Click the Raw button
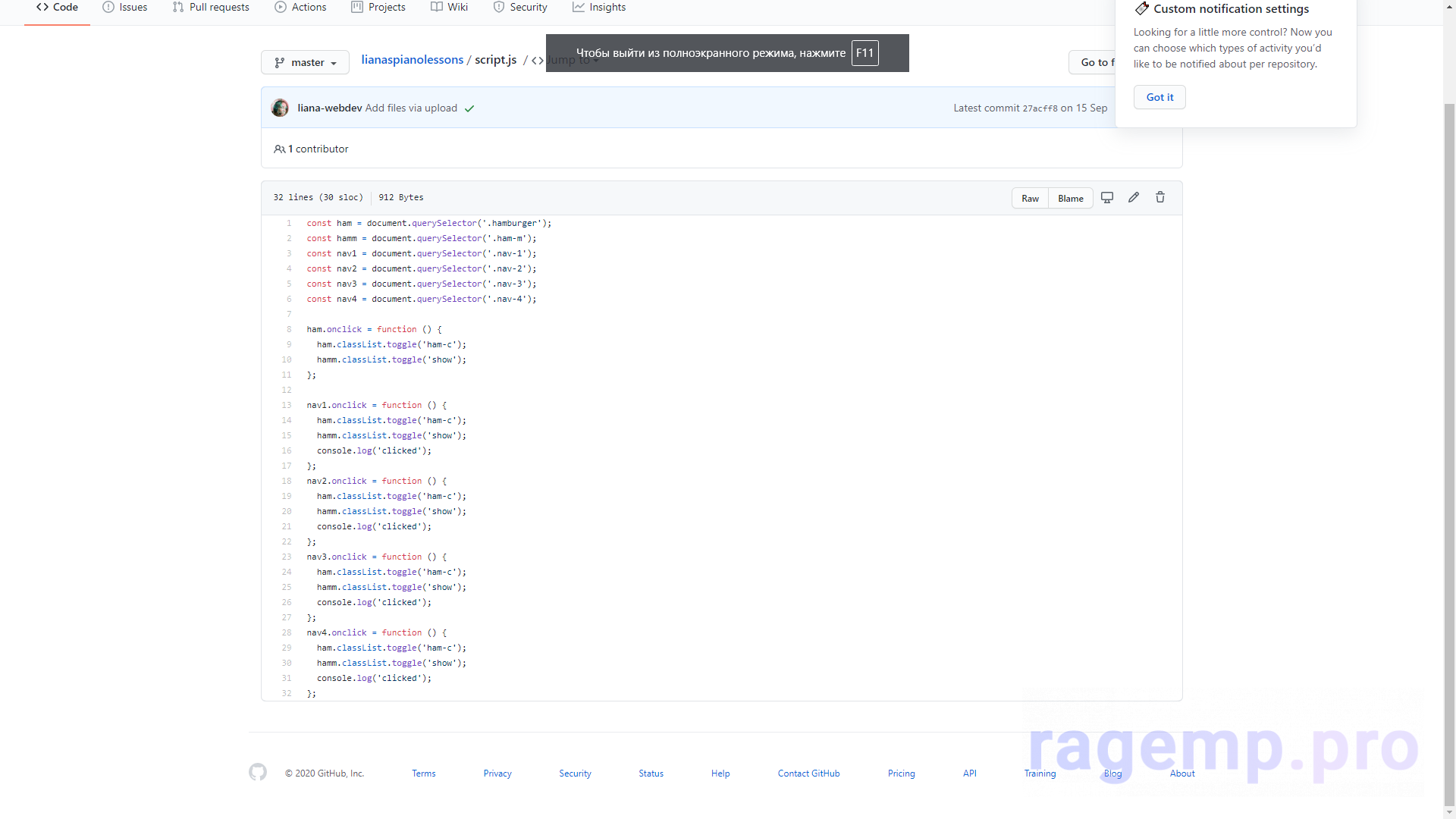 [1030, 198]
